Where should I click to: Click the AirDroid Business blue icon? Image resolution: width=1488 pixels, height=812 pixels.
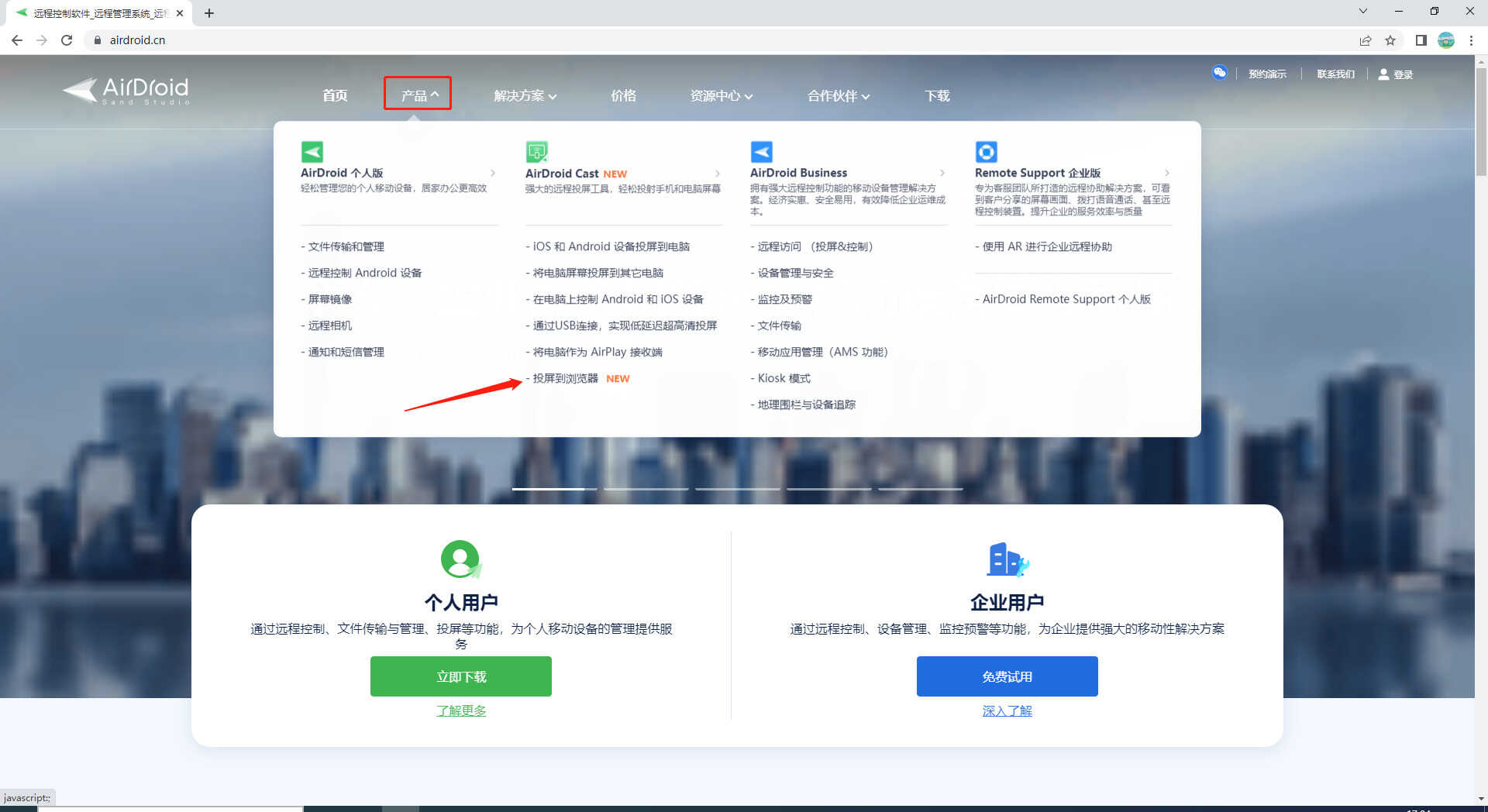click(761, 151)
